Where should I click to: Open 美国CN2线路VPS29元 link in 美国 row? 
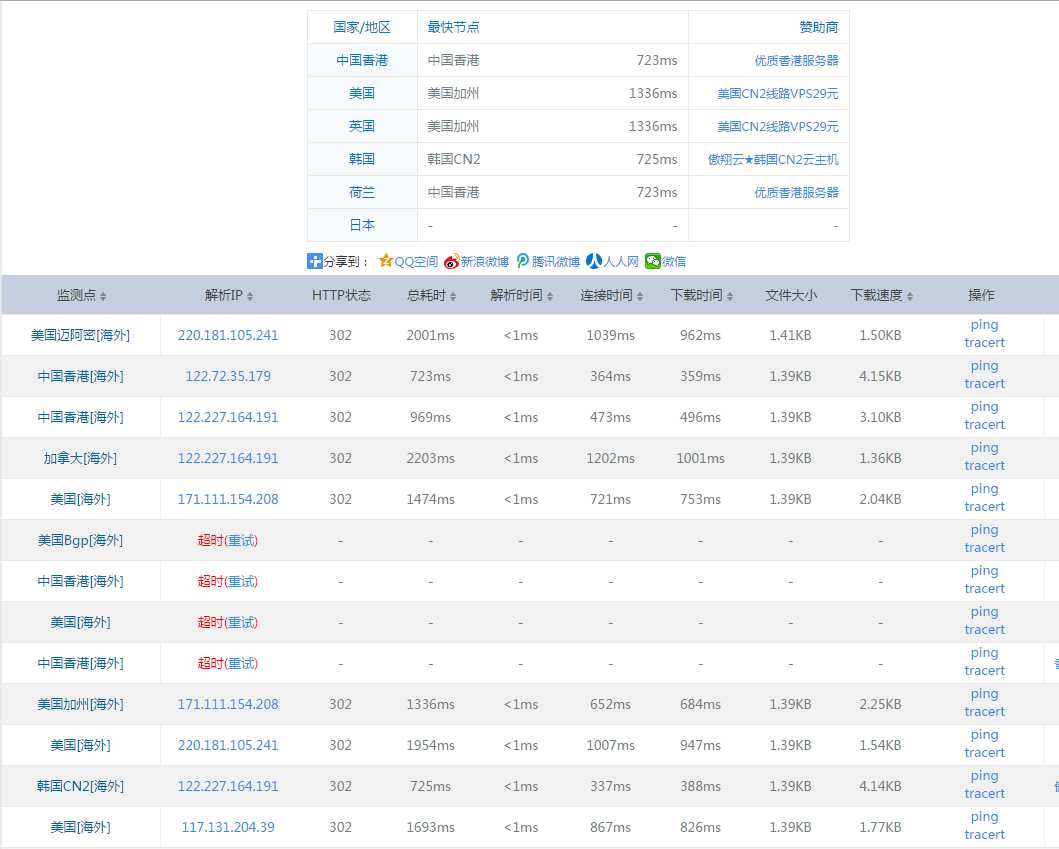pos(777,93)
